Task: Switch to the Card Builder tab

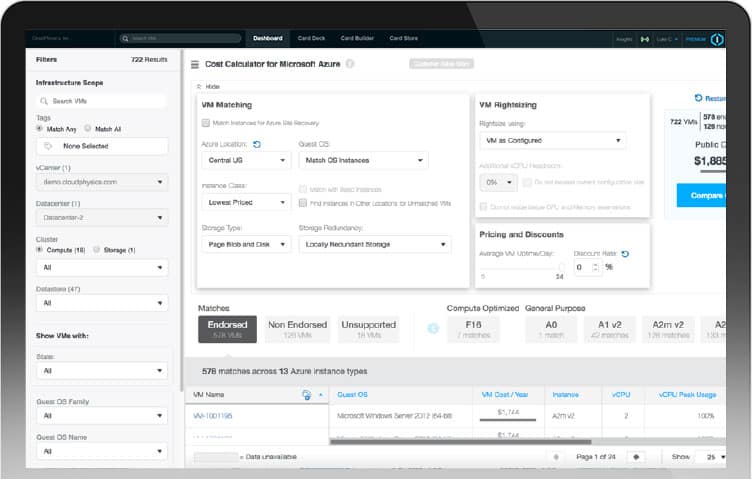Action: click(357, 38)
